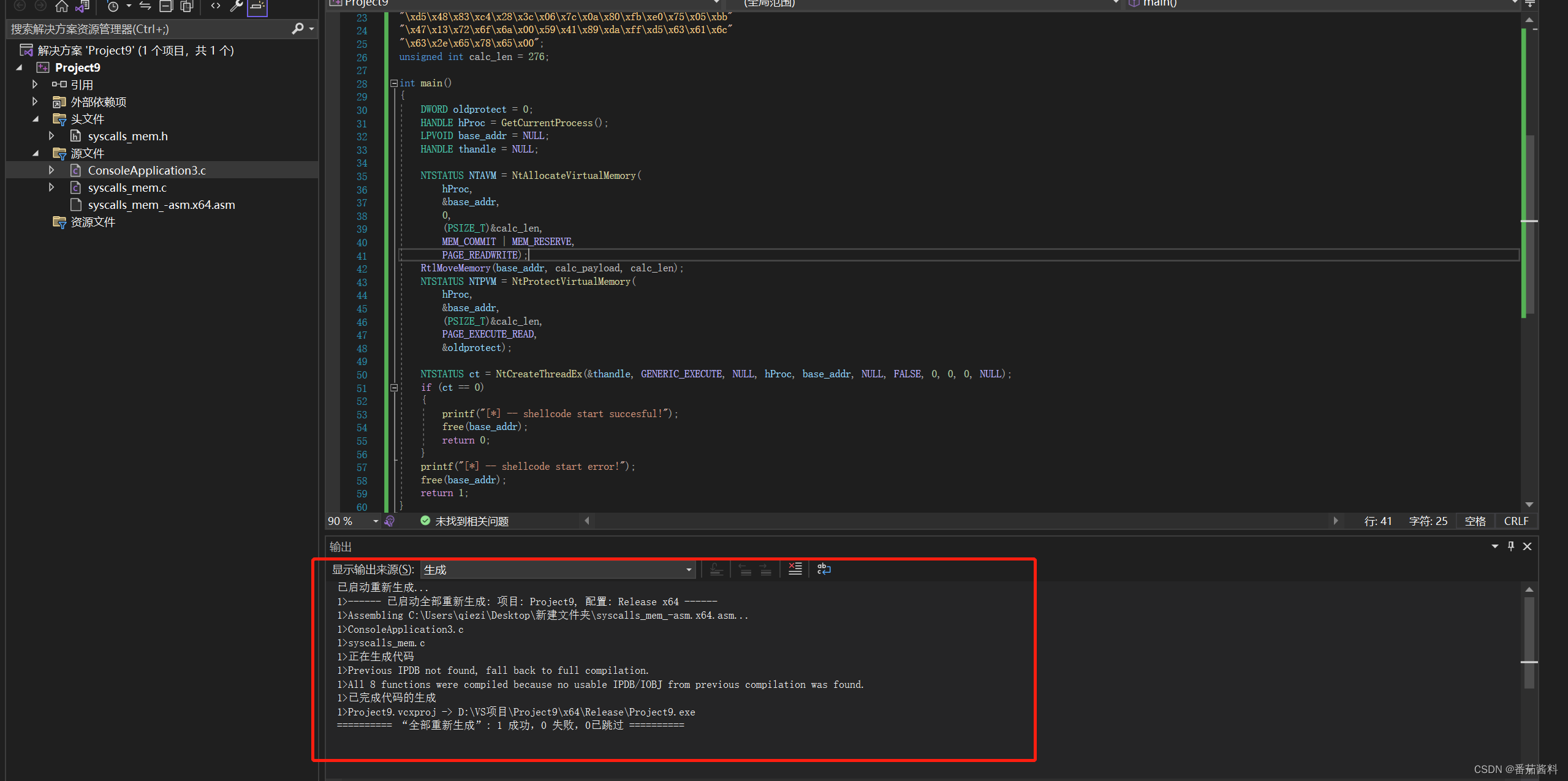Click the navigate backward arrow icon

pyautogui.click(x=19, y=6)
